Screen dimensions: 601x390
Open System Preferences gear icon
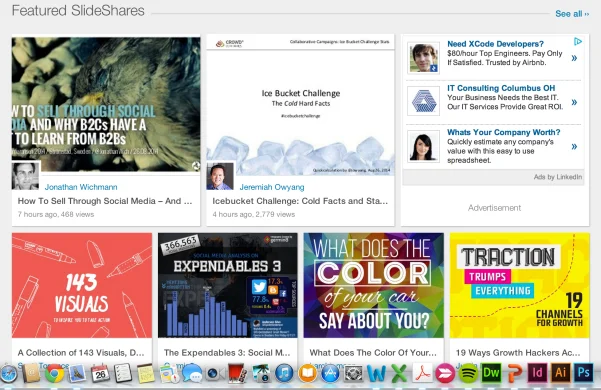tap(353, 374)
